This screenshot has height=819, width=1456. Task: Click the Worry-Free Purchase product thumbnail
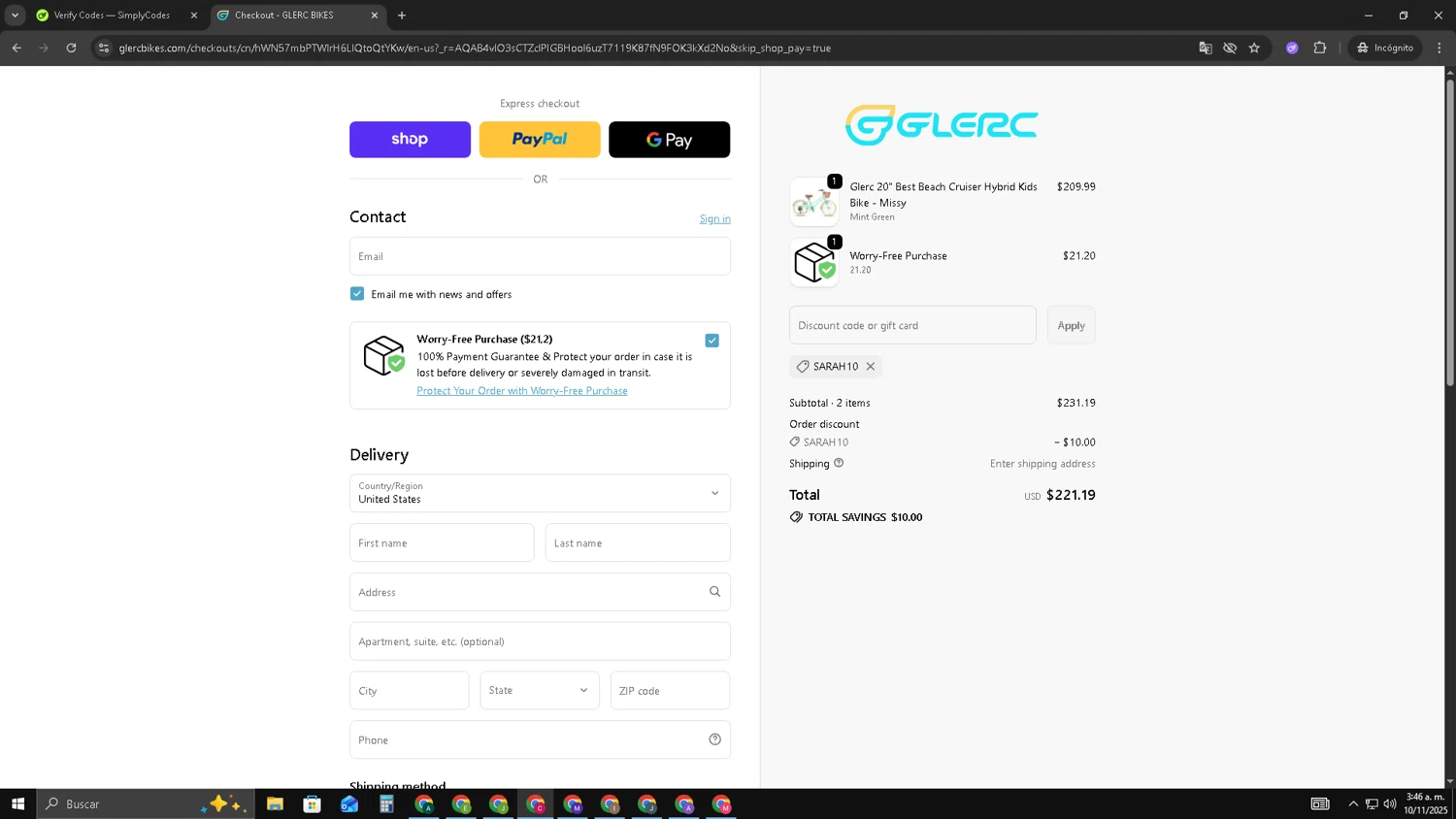(x=814, y=262)
